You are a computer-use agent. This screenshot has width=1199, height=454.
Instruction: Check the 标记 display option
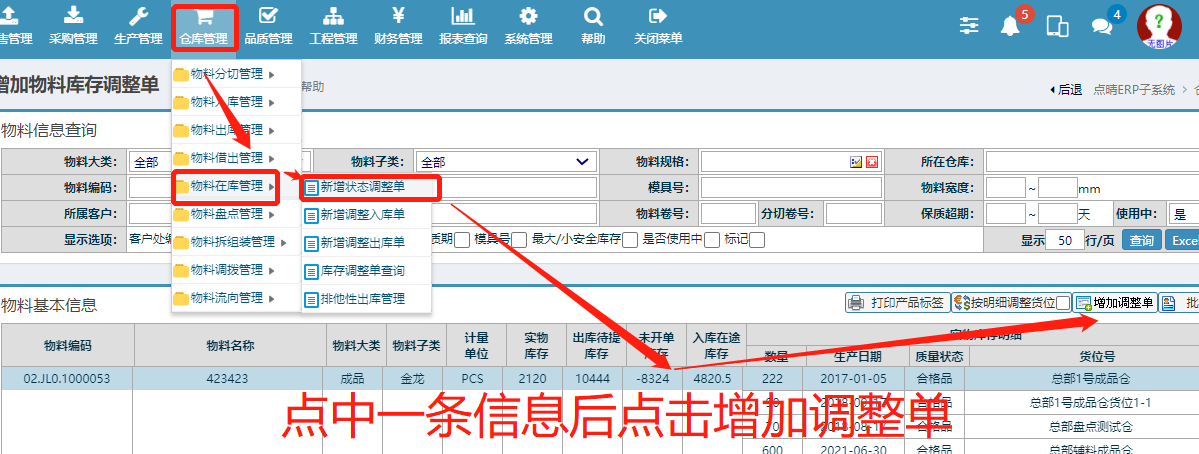[757, 240]
